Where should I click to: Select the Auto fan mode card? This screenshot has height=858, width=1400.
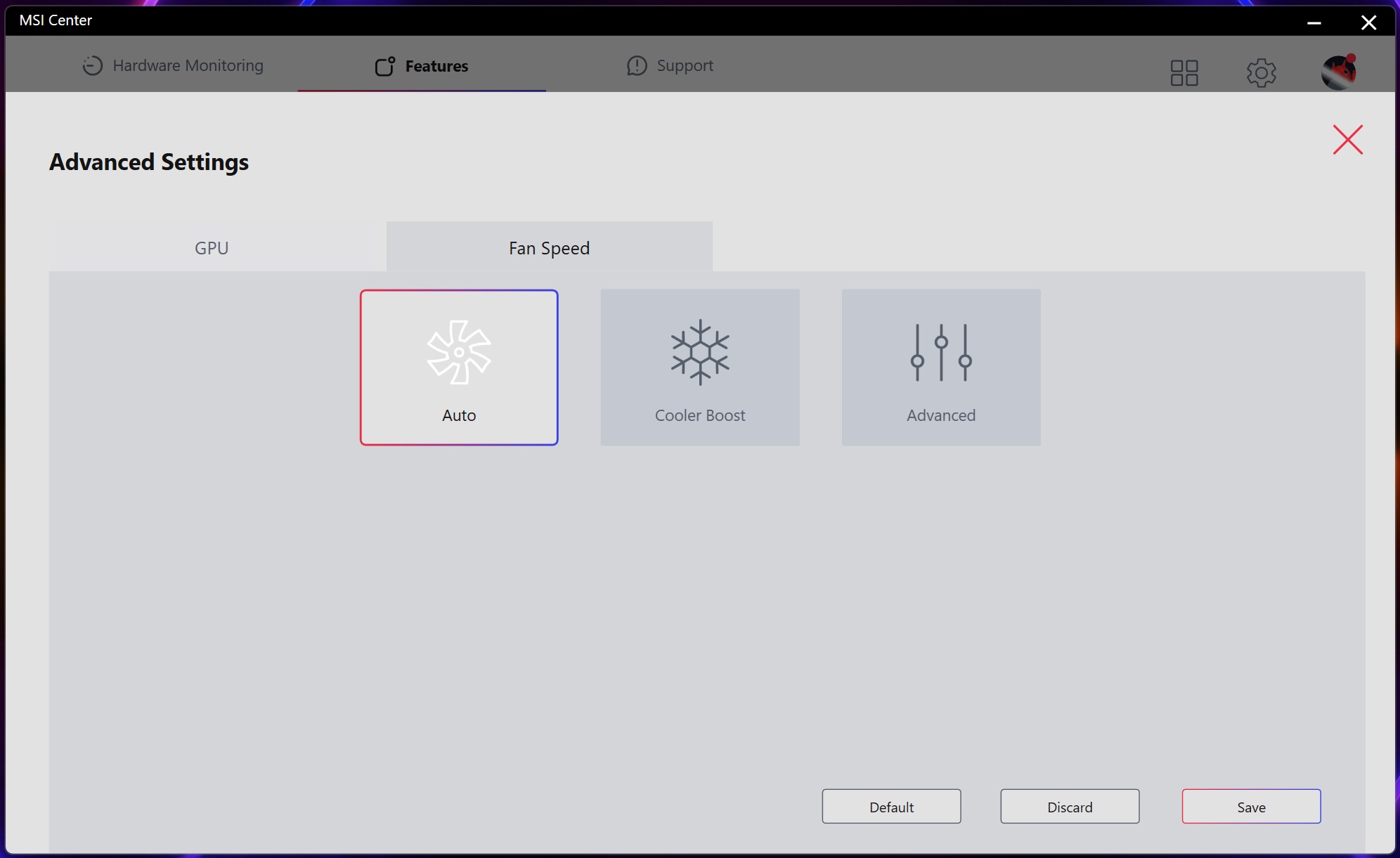459,368
